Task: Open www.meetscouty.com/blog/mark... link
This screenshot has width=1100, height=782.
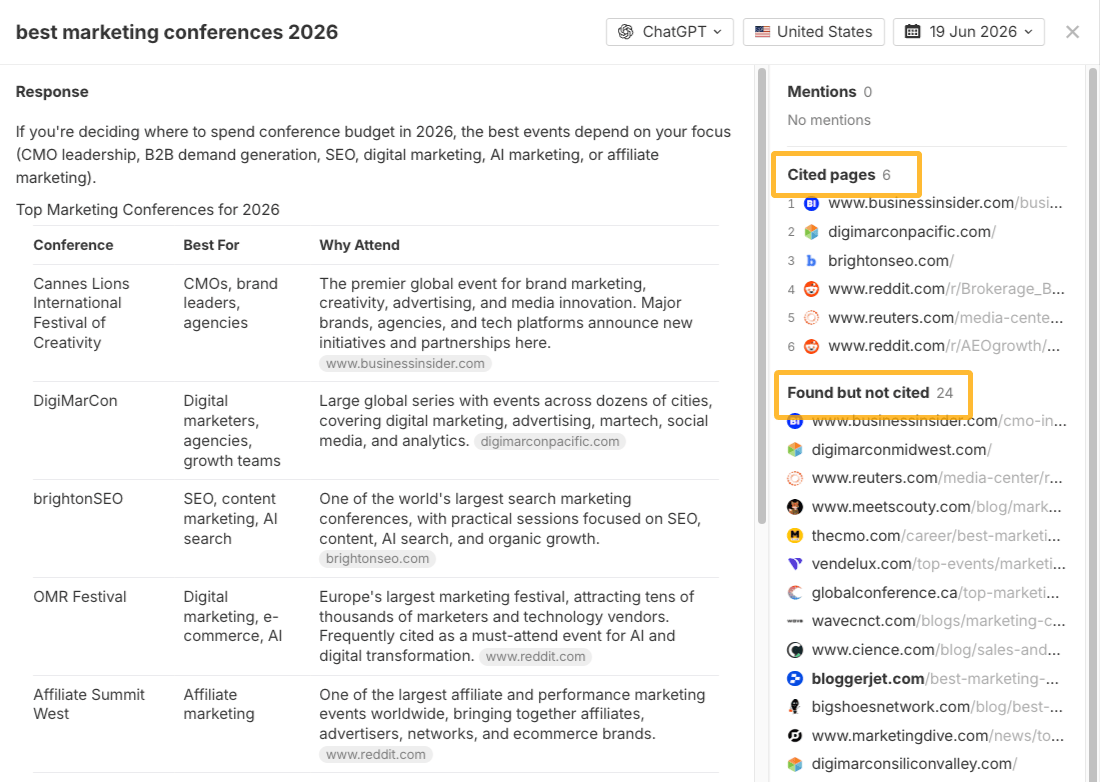Action: click(937, 507)
